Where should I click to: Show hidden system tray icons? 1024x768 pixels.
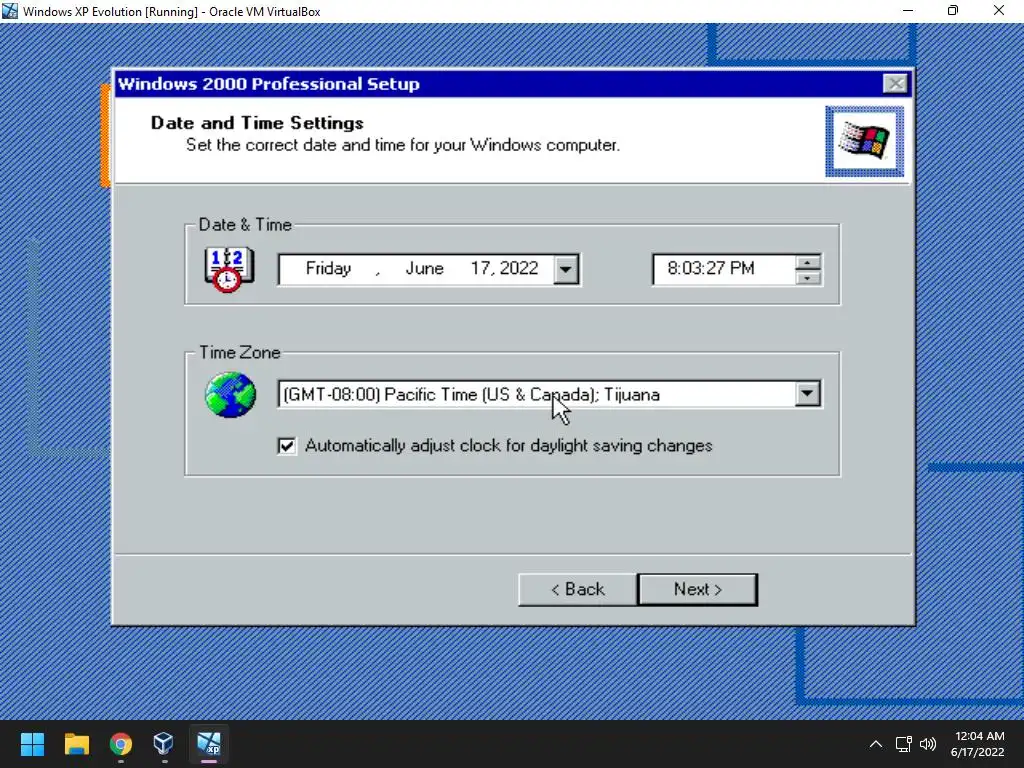[876, 744]
